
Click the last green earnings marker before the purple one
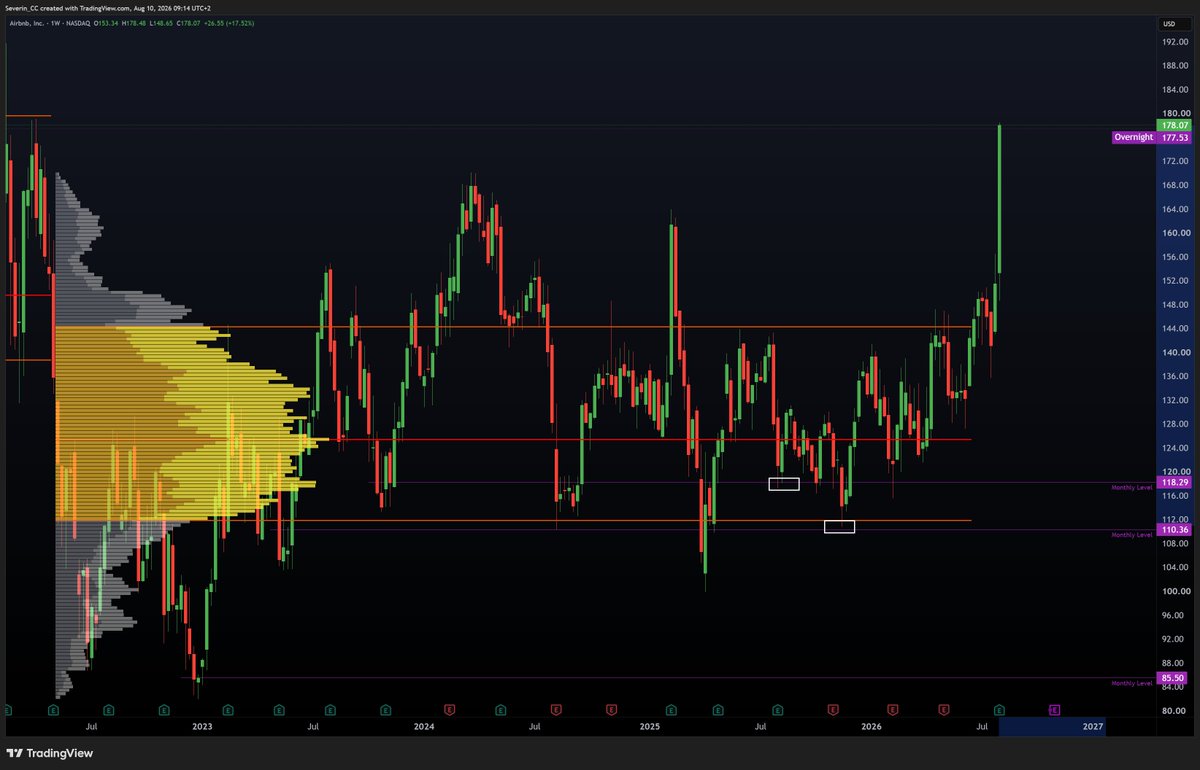998,709
